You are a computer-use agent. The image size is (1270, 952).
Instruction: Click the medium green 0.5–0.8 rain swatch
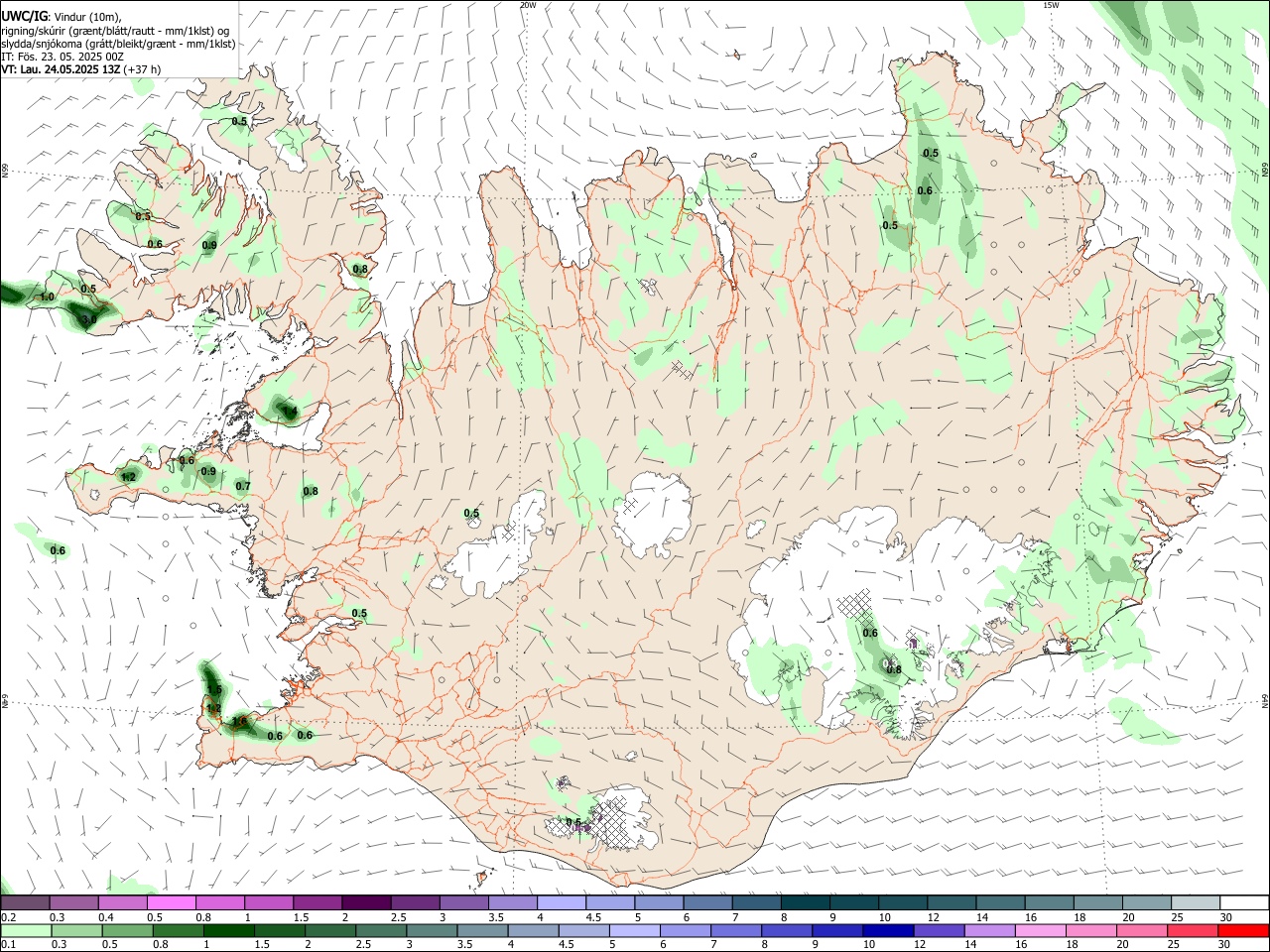click(x=127, y=930)
